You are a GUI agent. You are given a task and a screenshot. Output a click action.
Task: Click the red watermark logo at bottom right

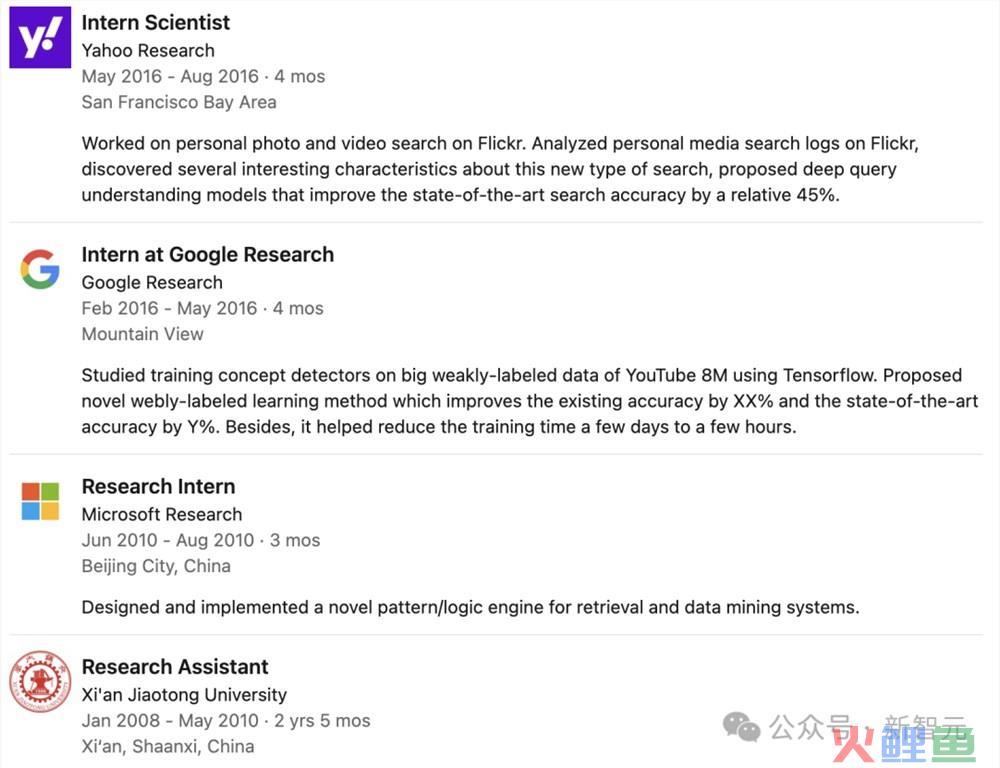[908, 744]
